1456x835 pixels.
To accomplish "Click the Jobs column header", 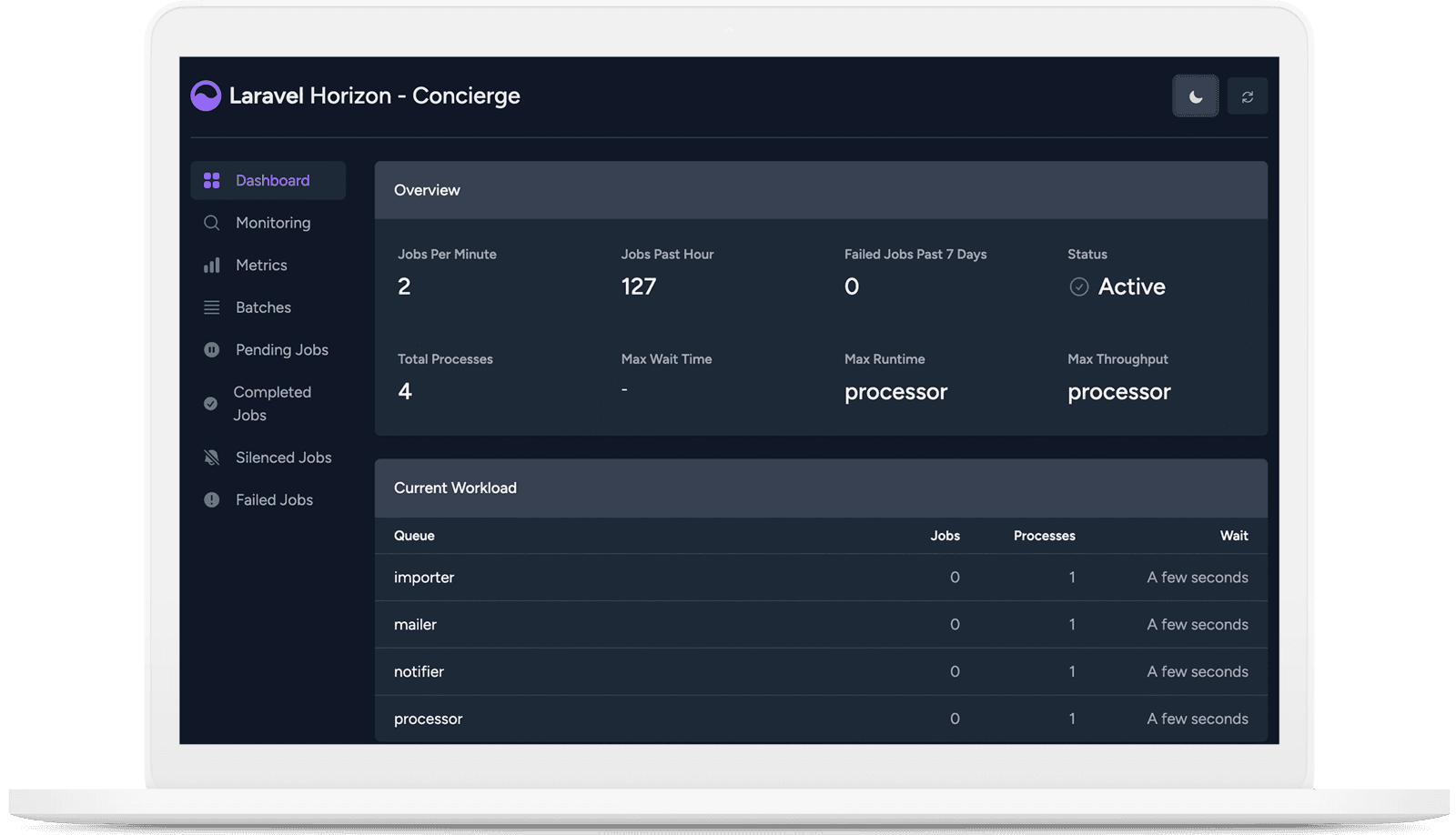I will (945, 536).
